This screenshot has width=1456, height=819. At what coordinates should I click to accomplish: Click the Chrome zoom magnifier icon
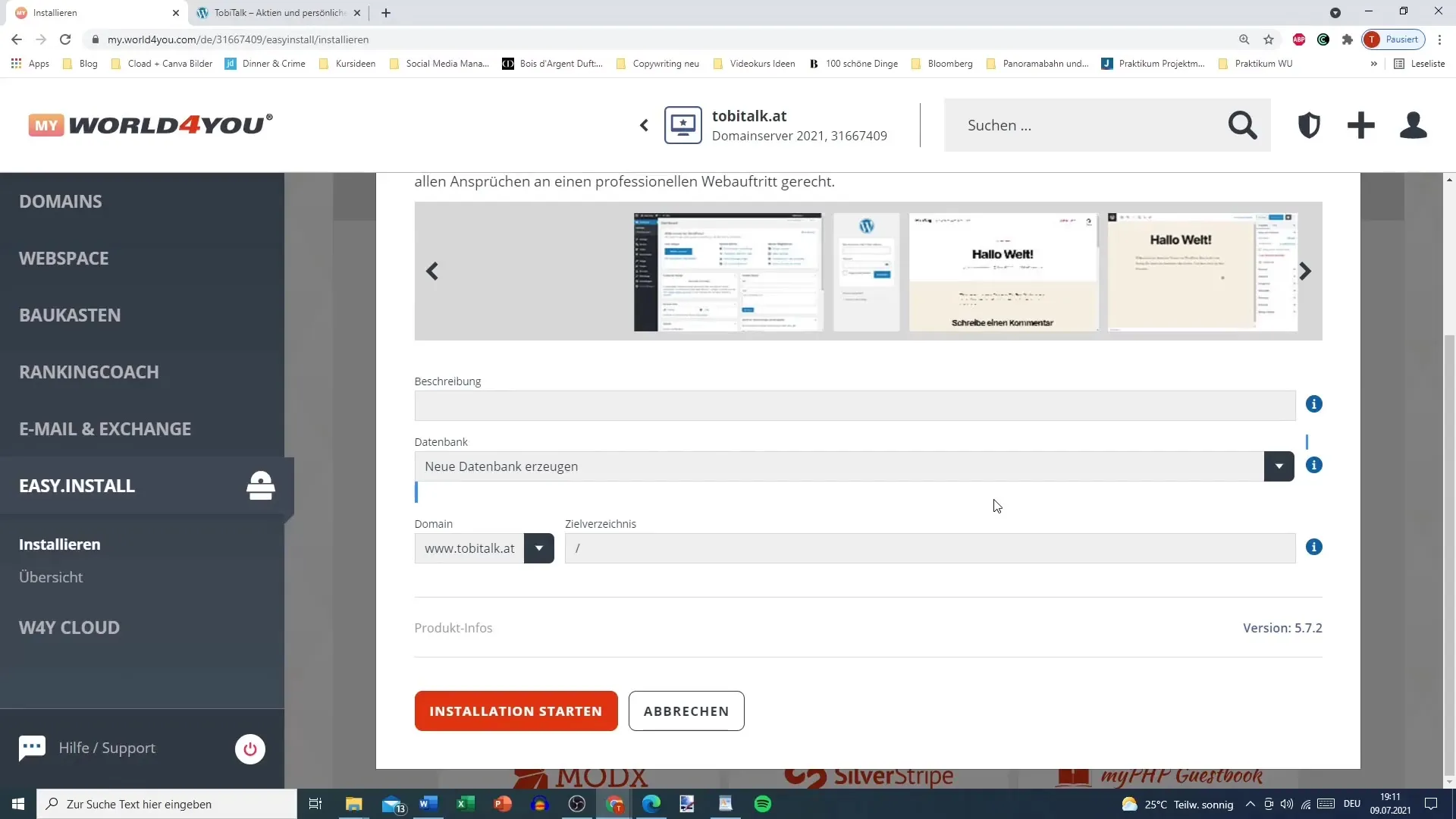coord(1244,39)
